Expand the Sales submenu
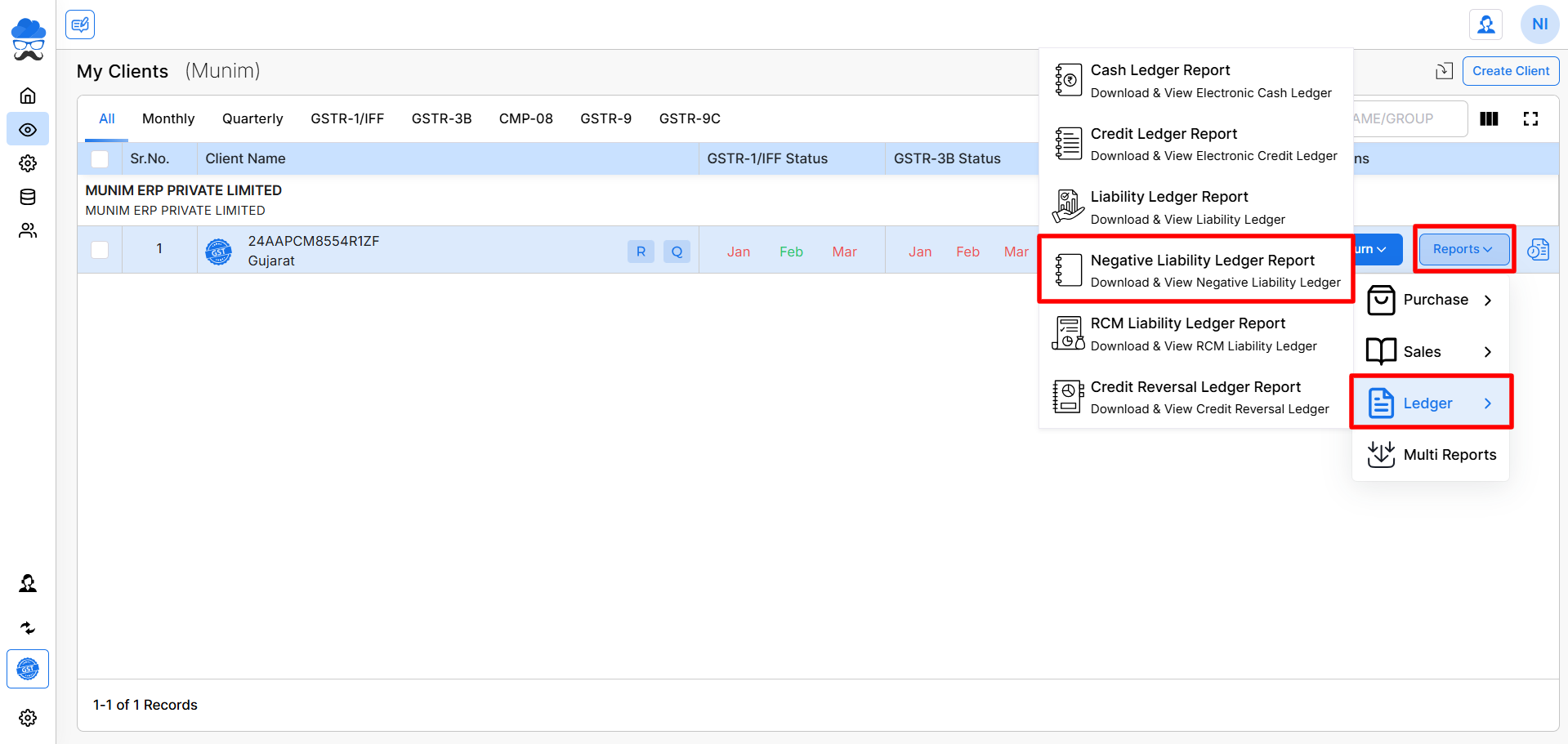Image resolution: width=1568 pixels, height=744 pixels. point(1430,352)
